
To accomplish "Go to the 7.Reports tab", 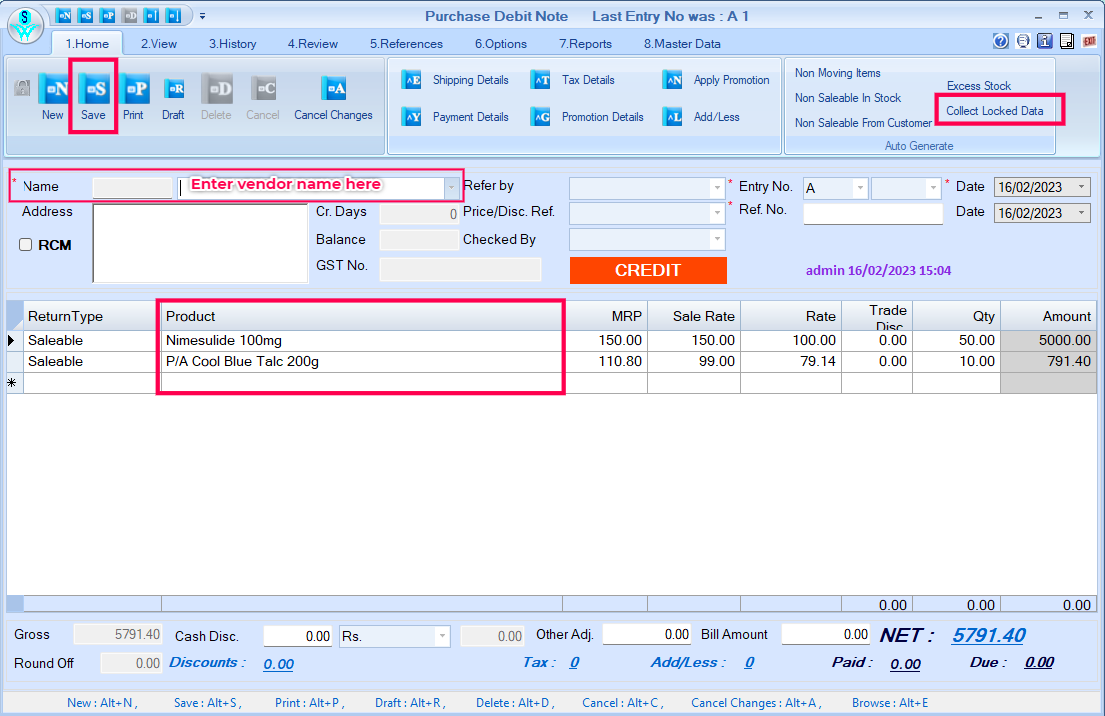I will [x=586, y=44].
